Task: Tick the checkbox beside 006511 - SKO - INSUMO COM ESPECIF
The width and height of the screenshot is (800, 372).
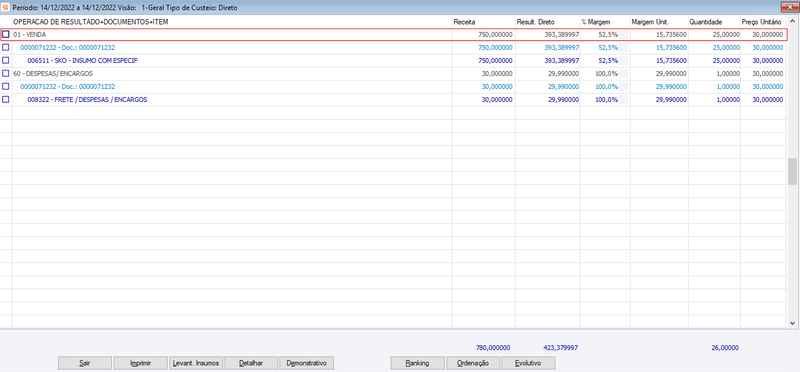Action: (6, 60)
